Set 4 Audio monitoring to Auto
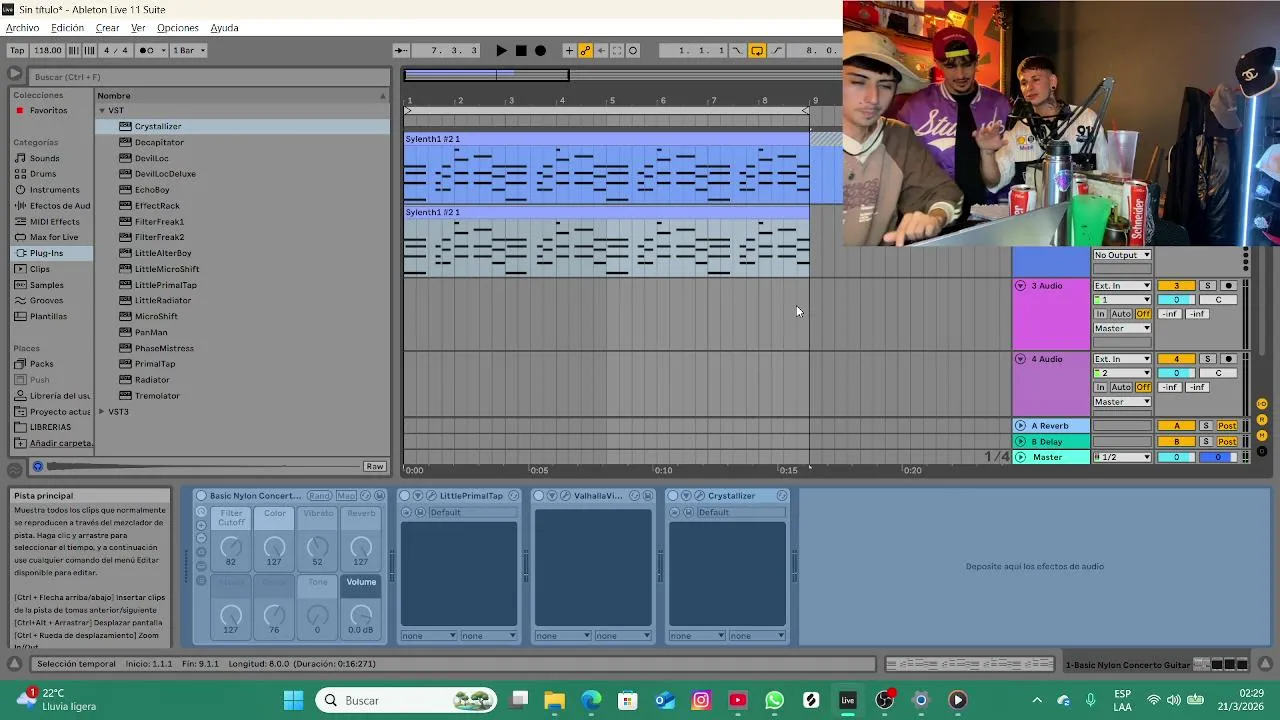 click(x=1121, y=387)
